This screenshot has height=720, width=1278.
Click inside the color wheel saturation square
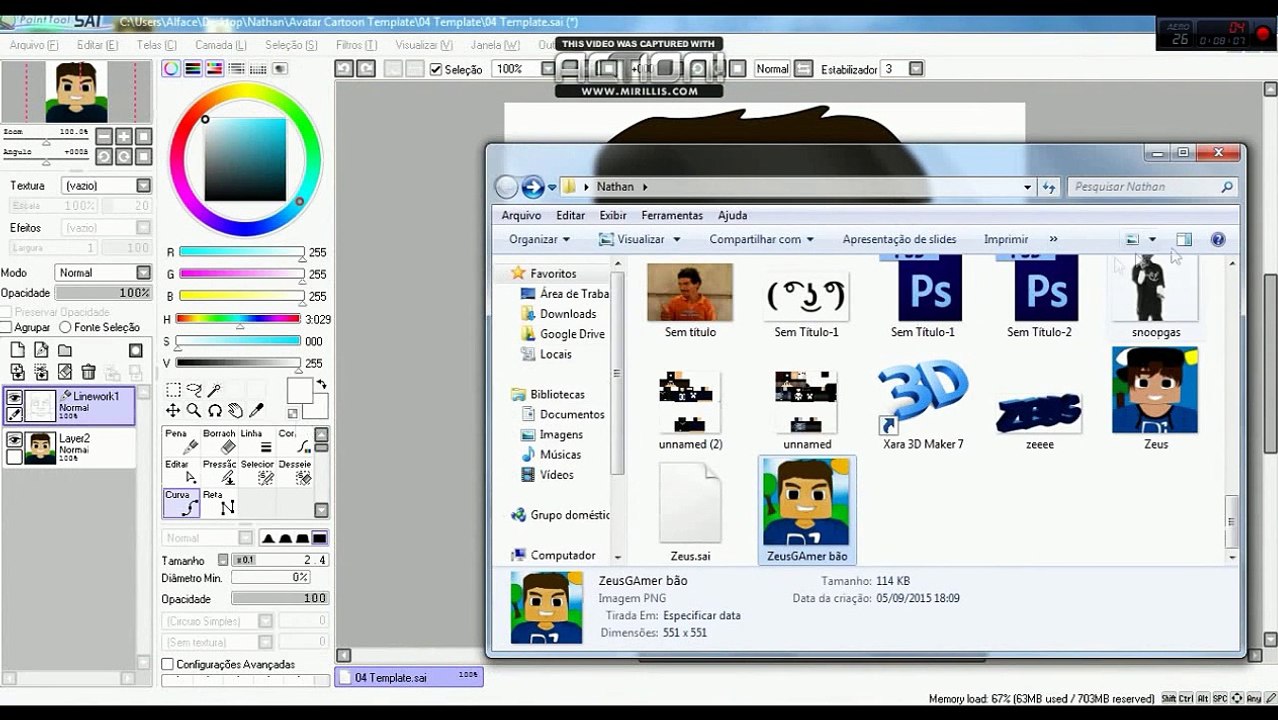(245, 160)
